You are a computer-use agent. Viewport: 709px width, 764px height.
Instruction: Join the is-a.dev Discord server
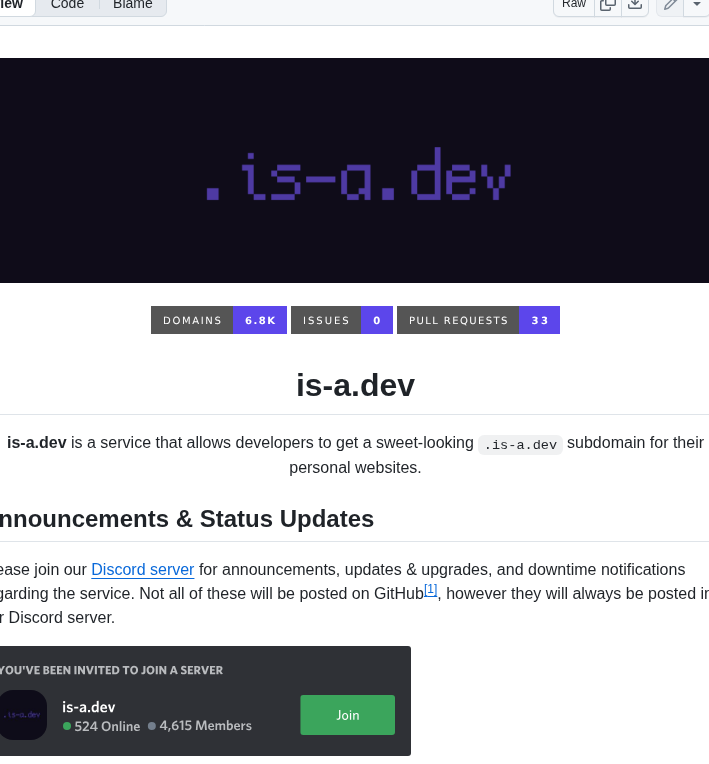pyautogui.click(x=347, y=715)
